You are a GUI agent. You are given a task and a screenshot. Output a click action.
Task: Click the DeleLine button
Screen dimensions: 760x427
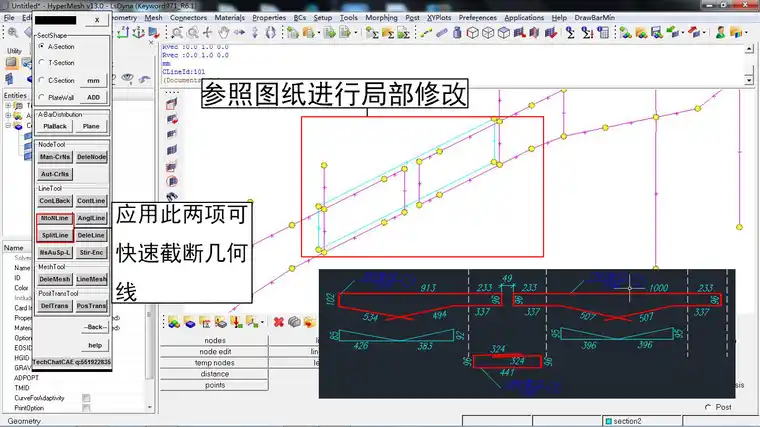click(x=91, y=236)
